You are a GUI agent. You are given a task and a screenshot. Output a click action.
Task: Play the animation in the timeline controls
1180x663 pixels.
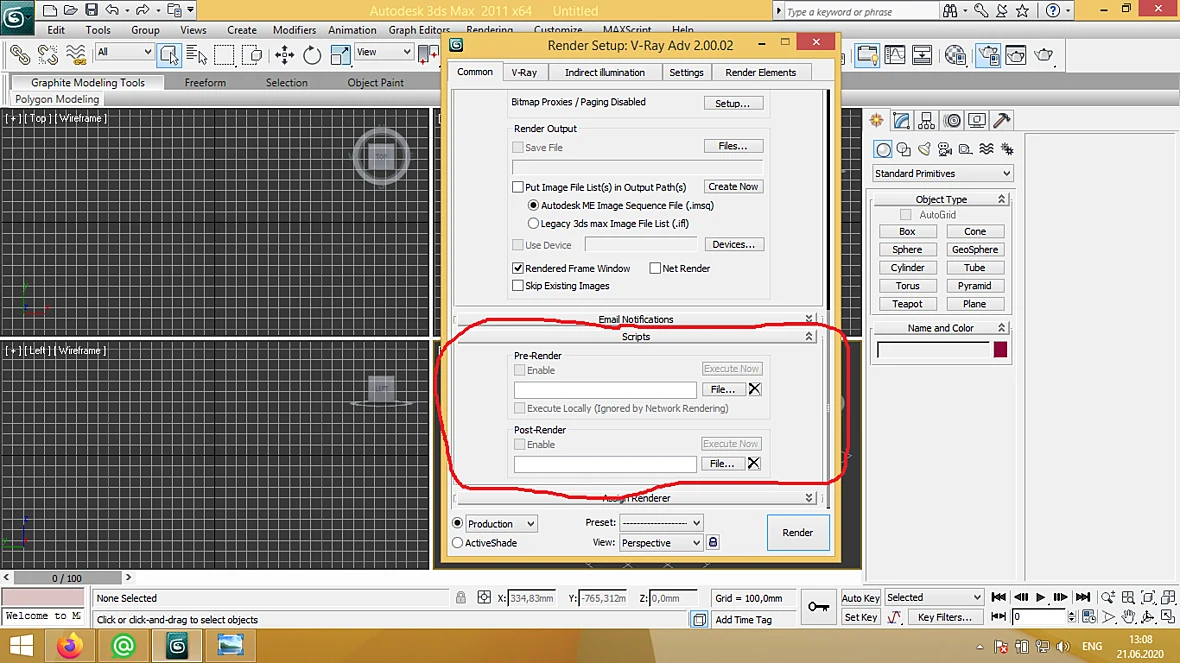click(x=1040, y=597)
